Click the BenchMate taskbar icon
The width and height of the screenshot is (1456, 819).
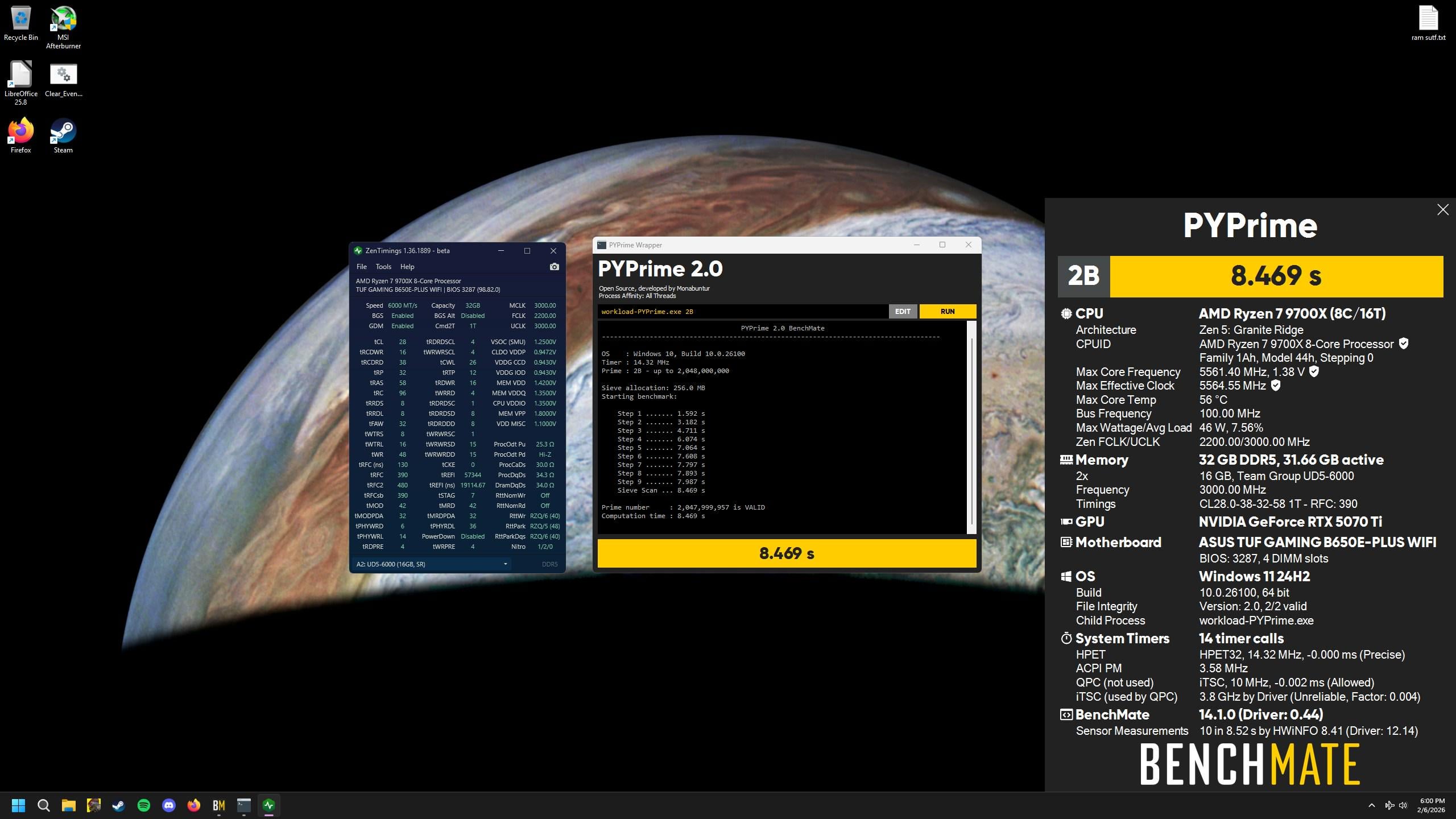[219, 805]
